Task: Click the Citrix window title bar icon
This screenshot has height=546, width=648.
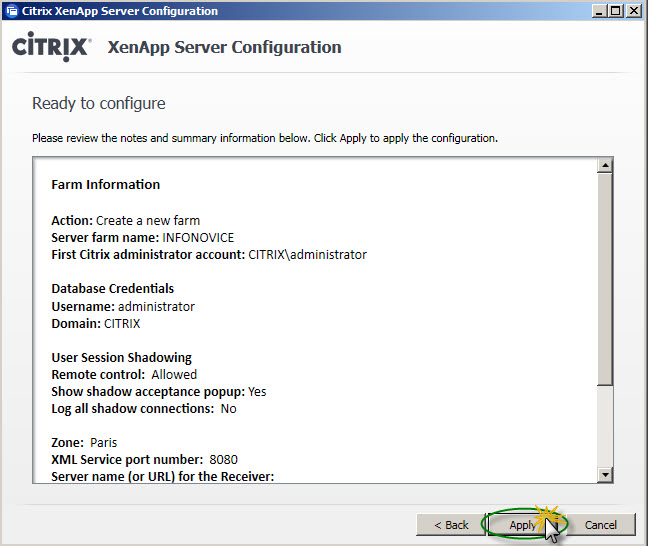Action: click(12, 11)
